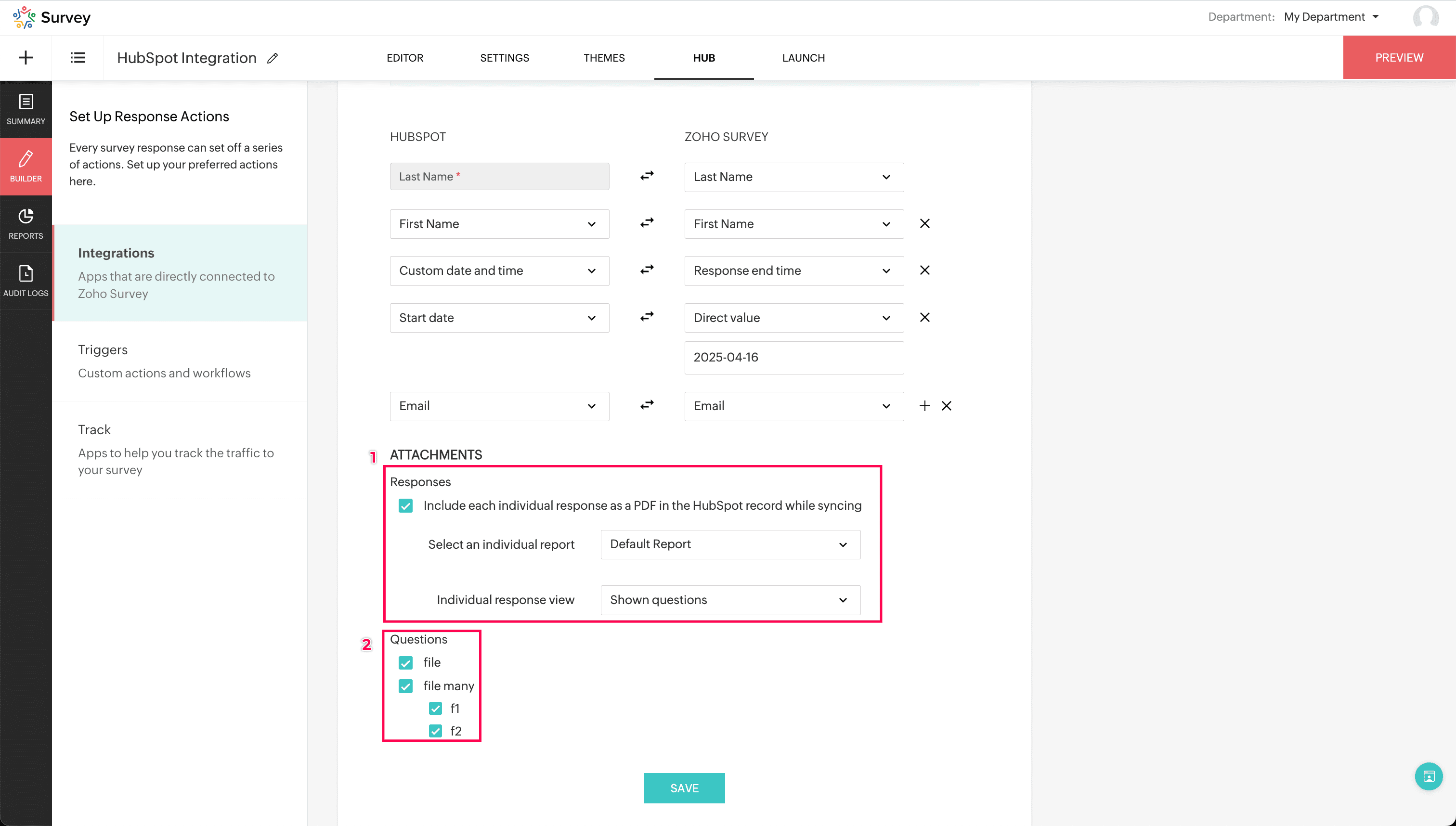The height and width of the screenshot is (826, 1456).
Task: Edit survey name with pencil icon
Action: 273,58
